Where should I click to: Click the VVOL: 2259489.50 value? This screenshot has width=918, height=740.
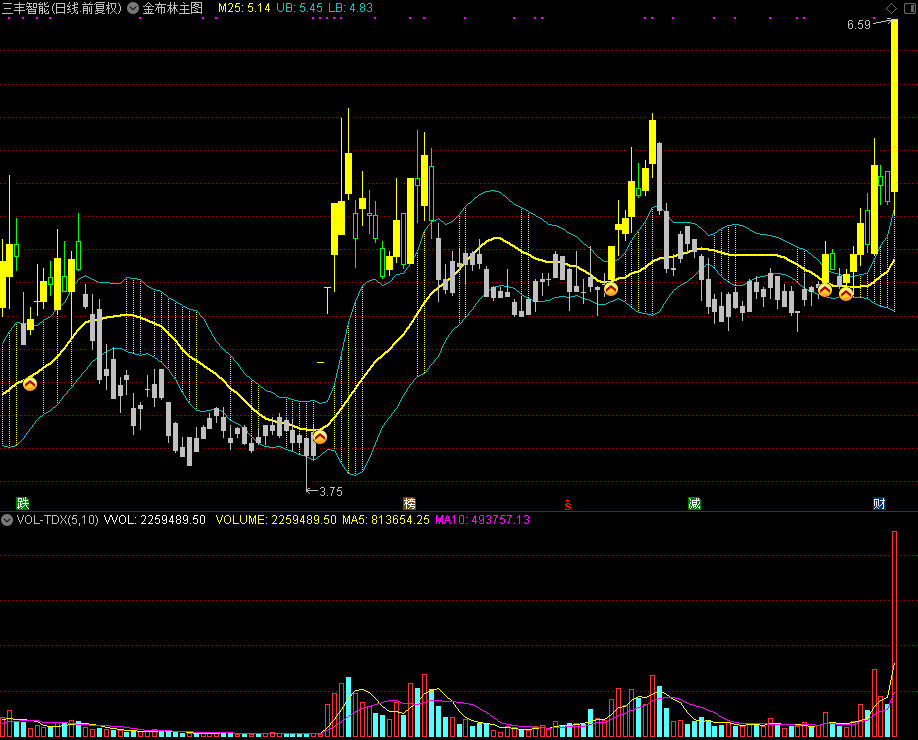[x=155, y=520]
